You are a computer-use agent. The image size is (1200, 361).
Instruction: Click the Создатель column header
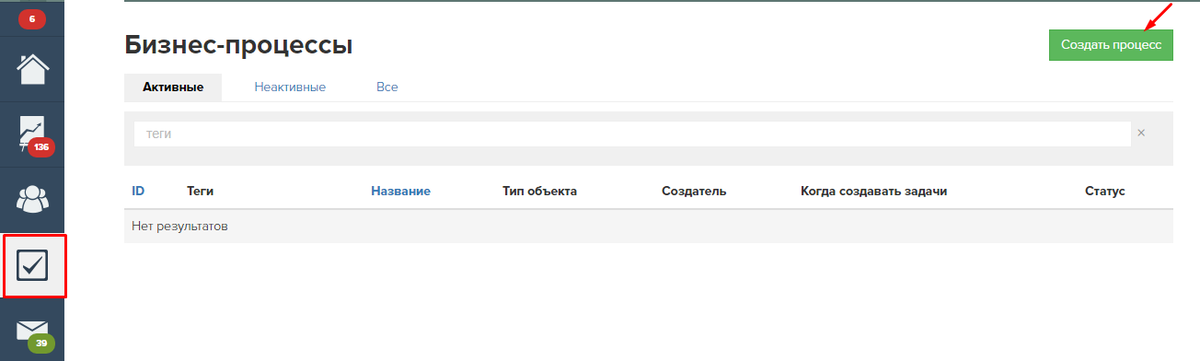coord(694,191)
